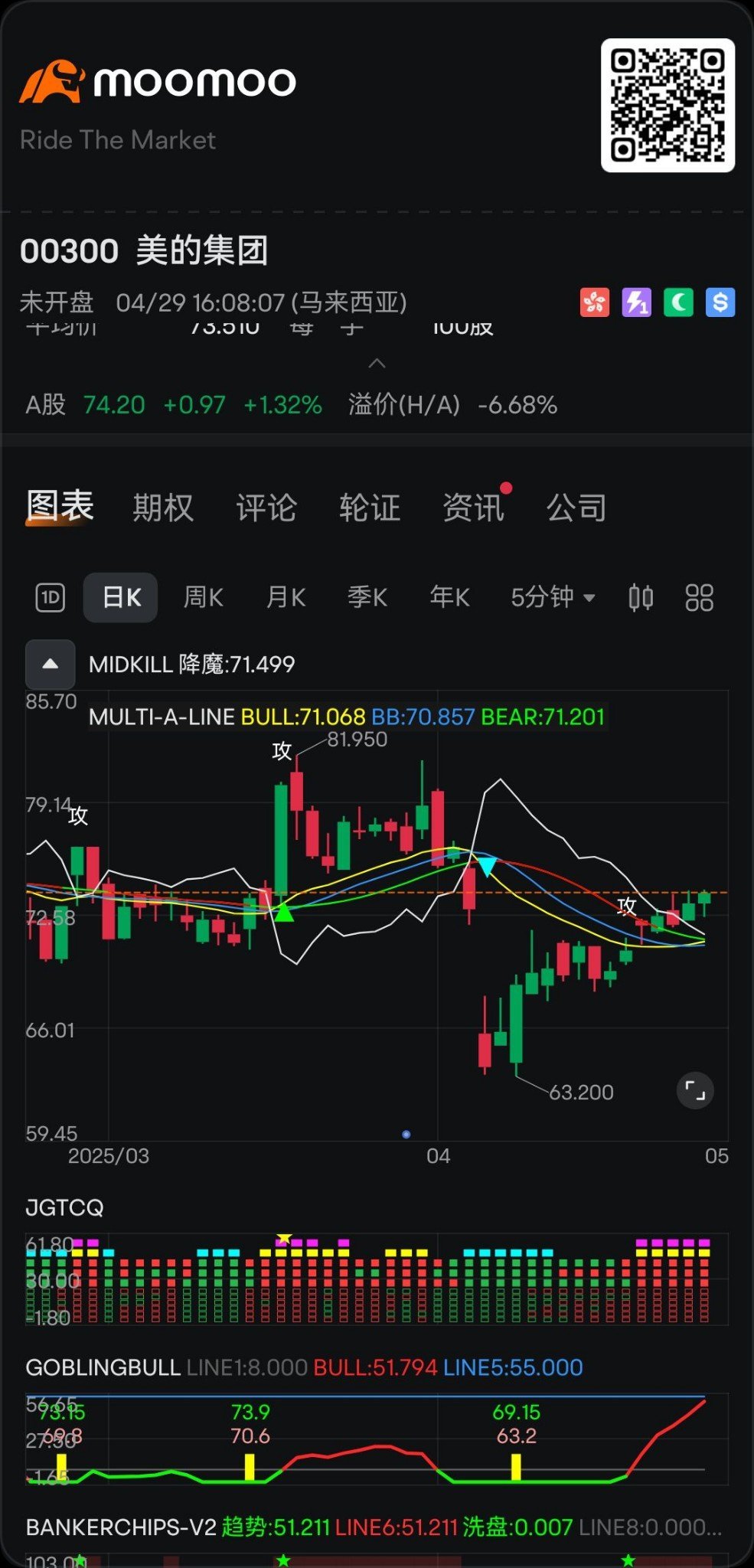The height and width of the screenshot is (1568, 754).
Task: Tap the yellow star on JGTCQ panel
Action: 284,1236
